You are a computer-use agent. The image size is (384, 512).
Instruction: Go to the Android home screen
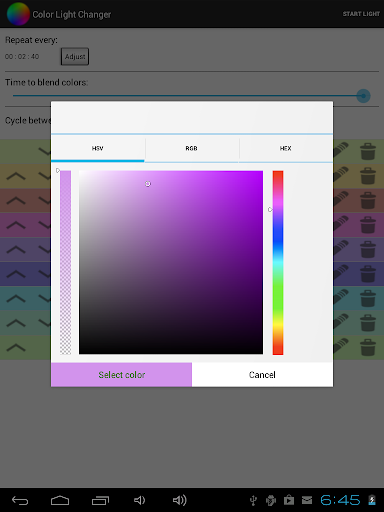[x=60, y=500]
